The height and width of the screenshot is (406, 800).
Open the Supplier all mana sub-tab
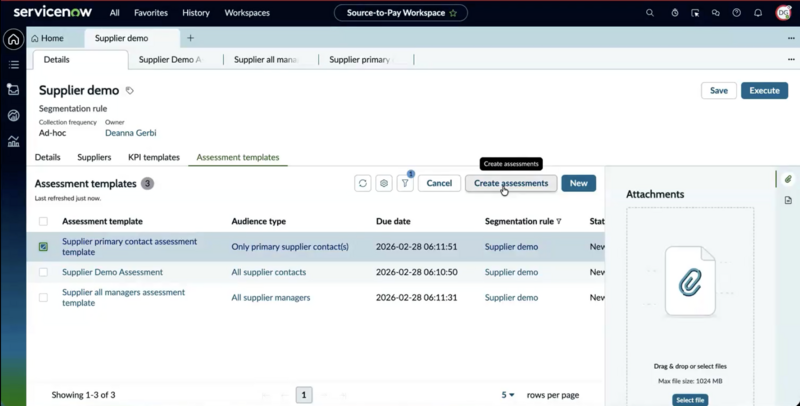pyautogui.click(x=265, y=60)
